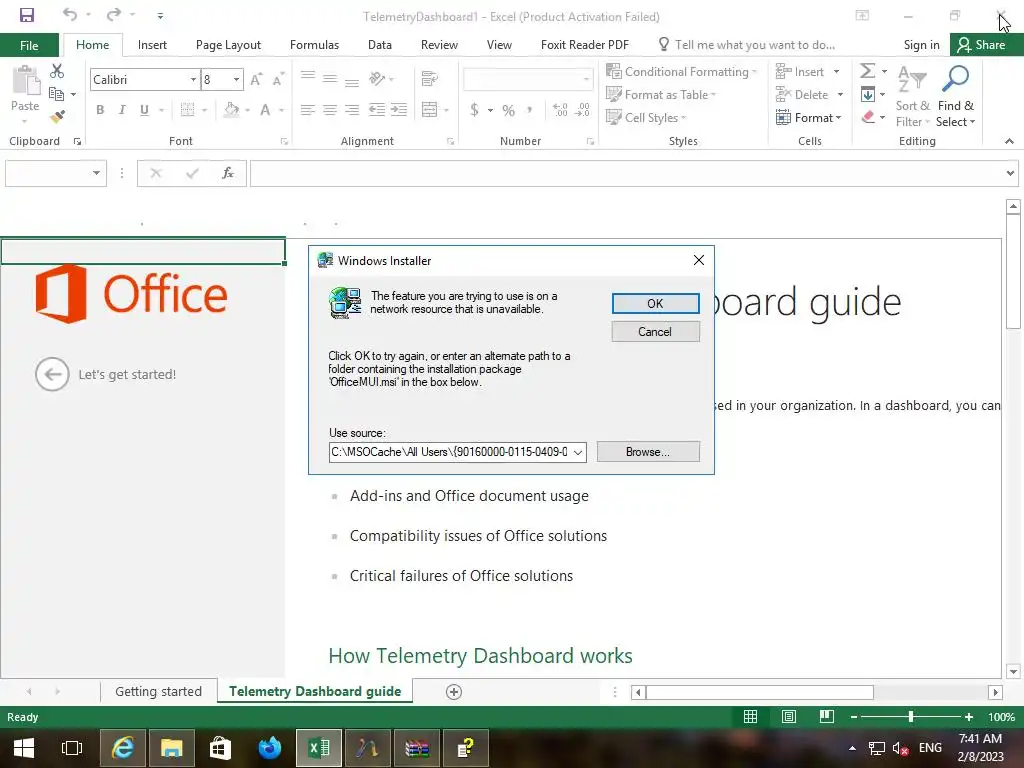Open the Font name Calibri dropdown
1024x768 pixels.
tap(193, 80)
